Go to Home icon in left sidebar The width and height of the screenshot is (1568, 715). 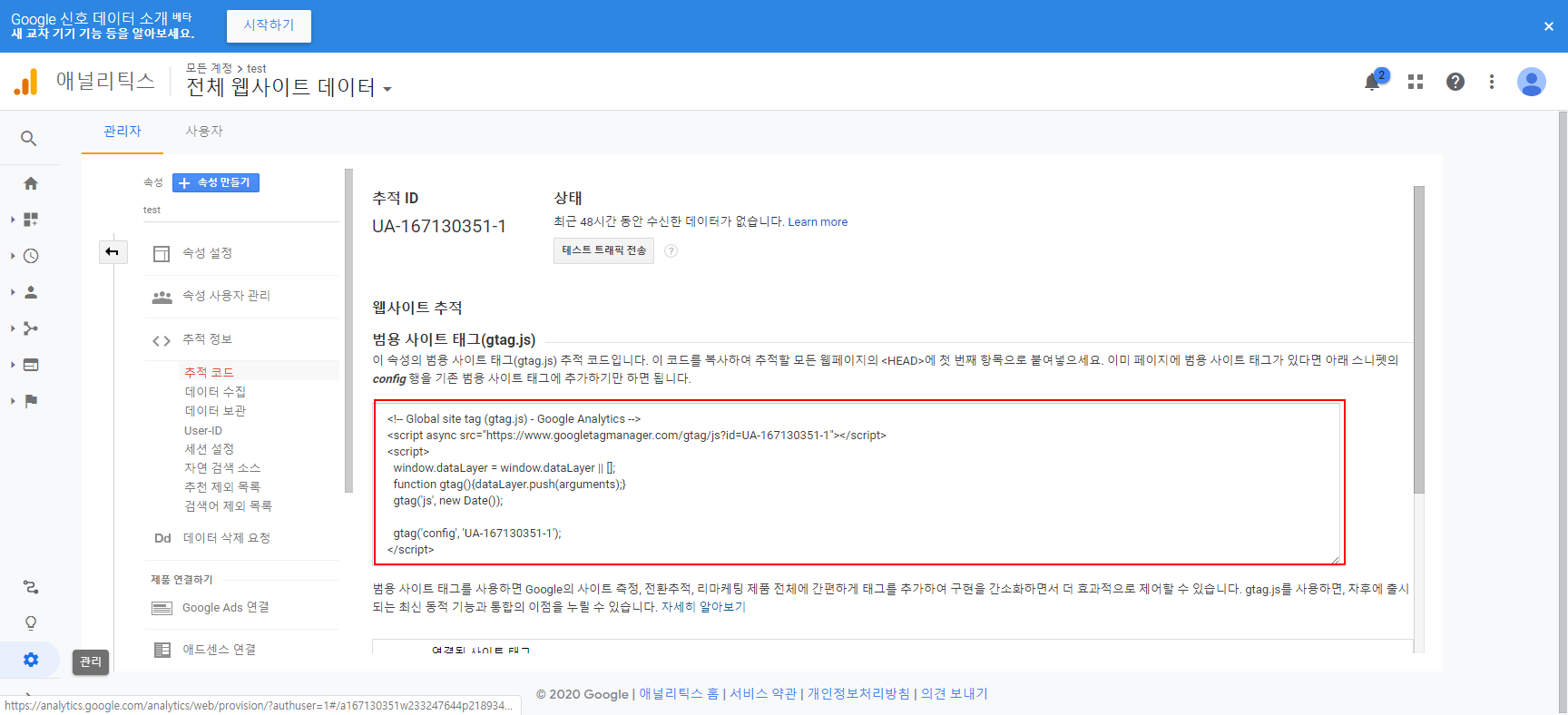point(31,183)
